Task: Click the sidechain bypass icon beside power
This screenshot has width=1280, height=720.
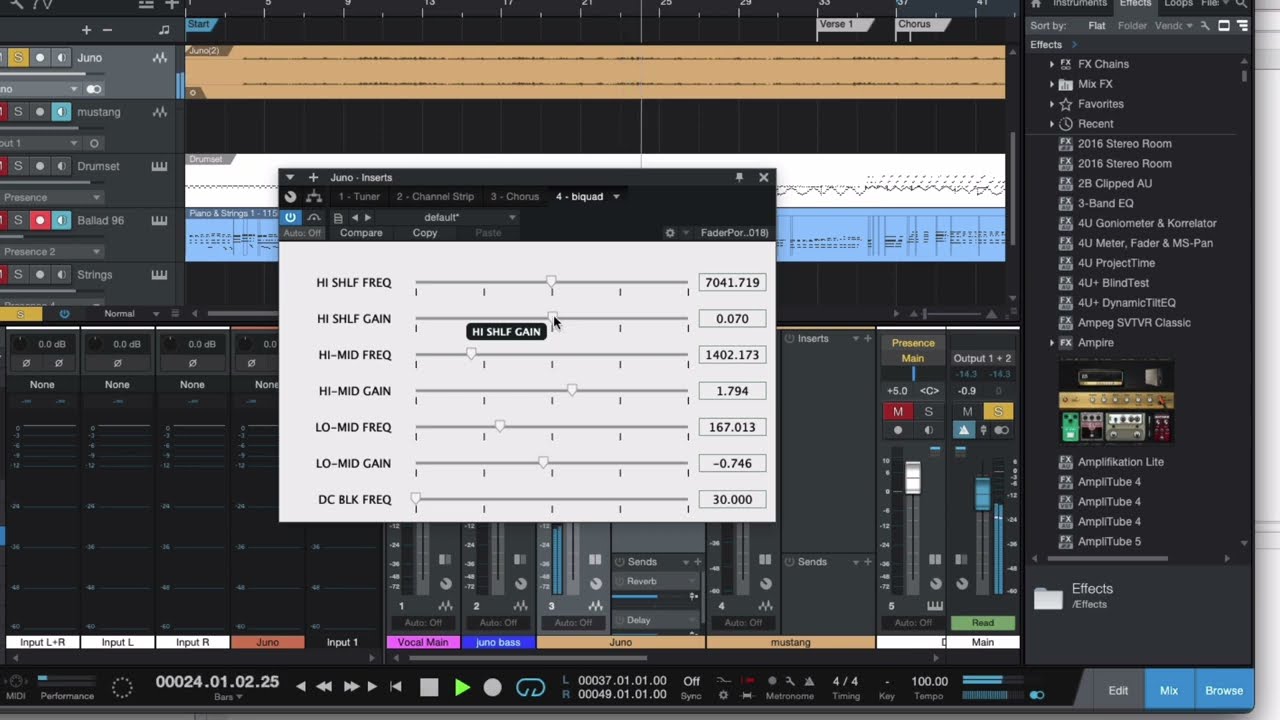Action: (314, 217)
